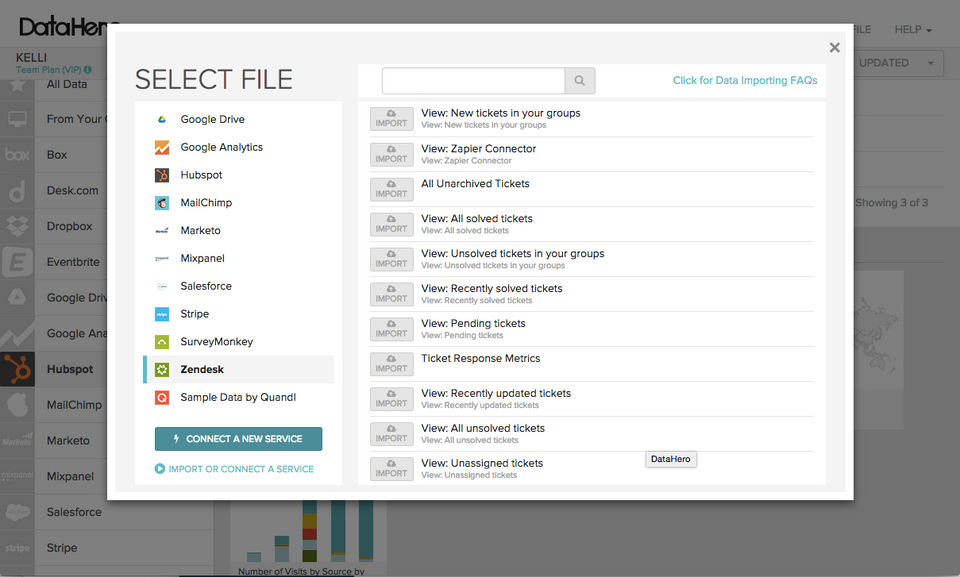Import View: Pending tickets
The height and width of the screenshot is (577, 960).
click(x=392, y=329)
